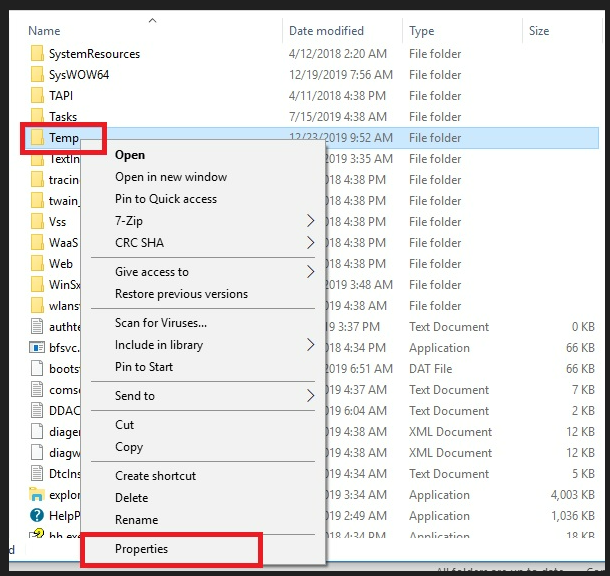The height and width of the screenshot is (576, 610).
Task: Sort by the Date modified column header
Action: (x=326, y=31)
